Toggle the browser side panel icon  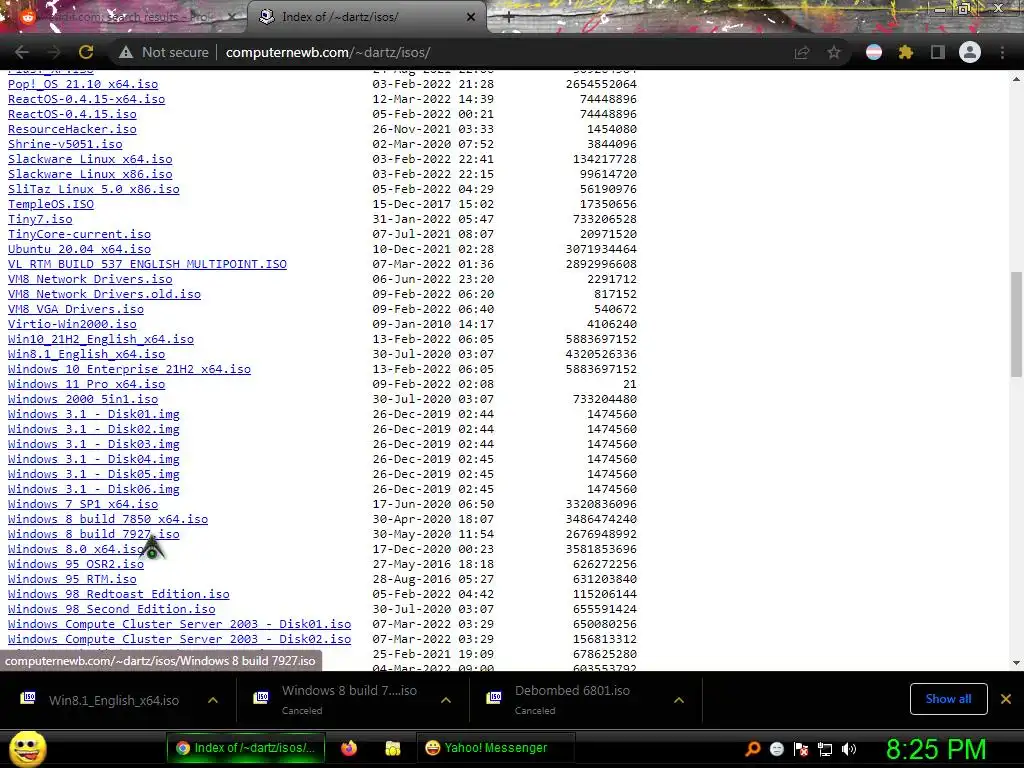pos(938,52)
